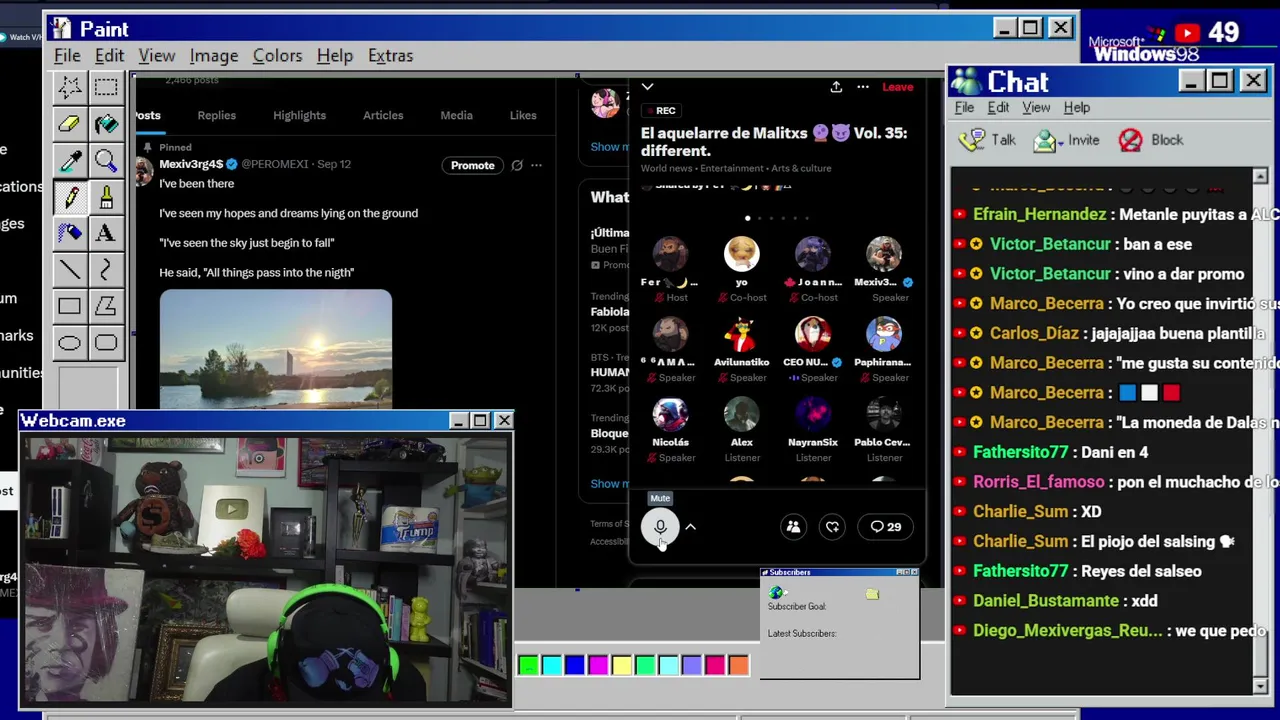Open the Chat window's File menu
The height and width of the screenshot is (720, 1280).
964,107
